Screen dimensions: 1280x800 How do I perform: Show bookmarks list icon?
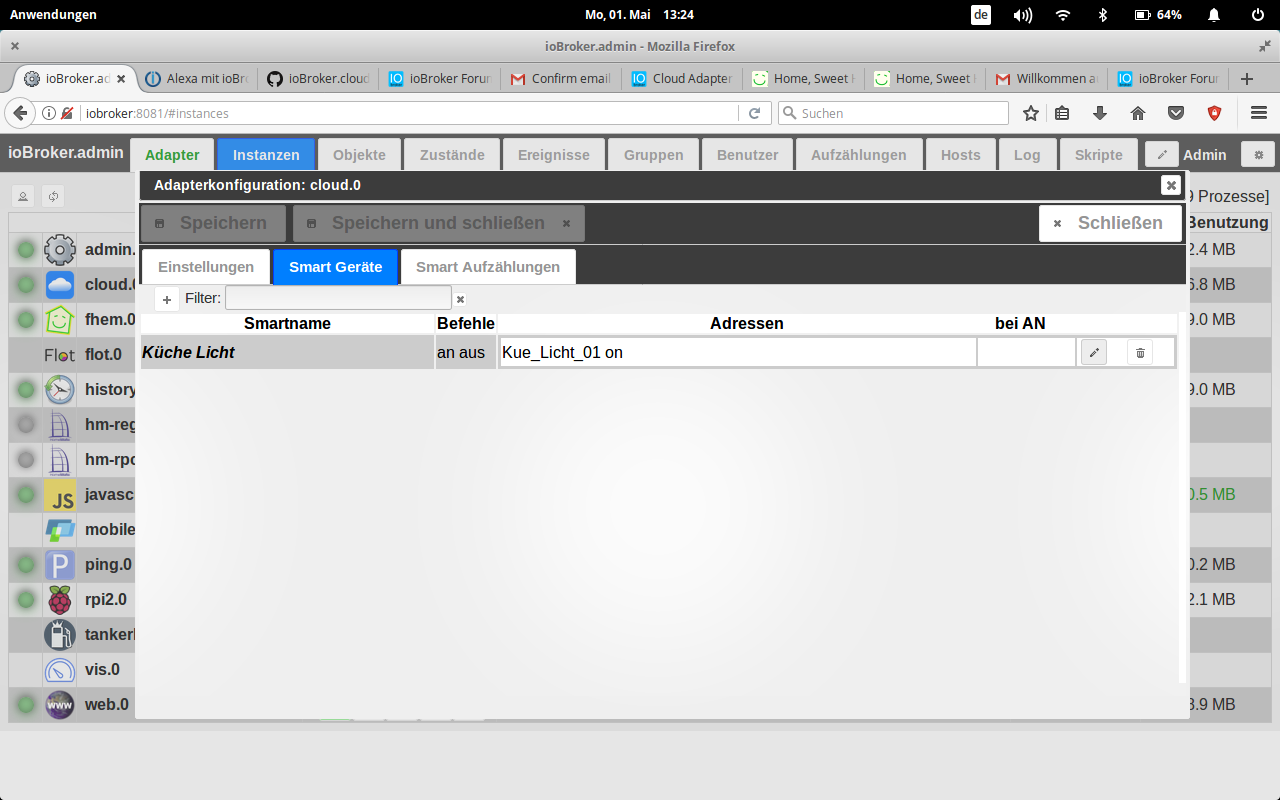pyautogui.click(x=1062, y=113)
